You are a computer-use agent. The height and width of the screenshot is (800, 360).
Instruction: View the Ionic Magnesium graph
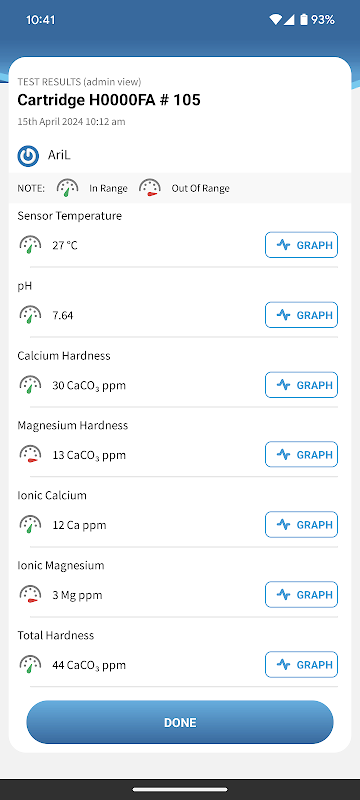pyautogui.click(x=301, y=594)
